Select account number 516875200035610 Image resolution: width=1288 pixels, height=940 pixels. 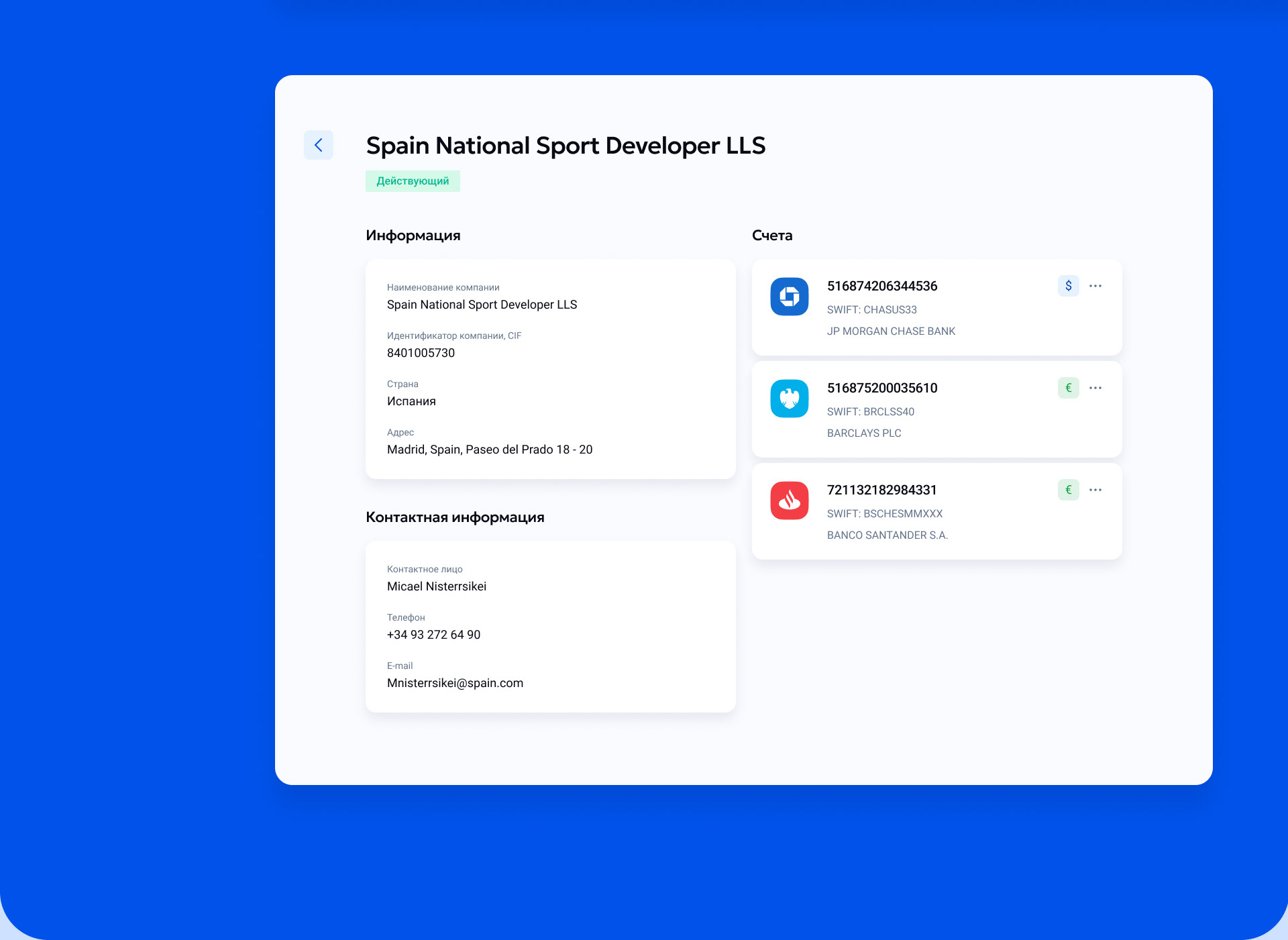point(881,388)
